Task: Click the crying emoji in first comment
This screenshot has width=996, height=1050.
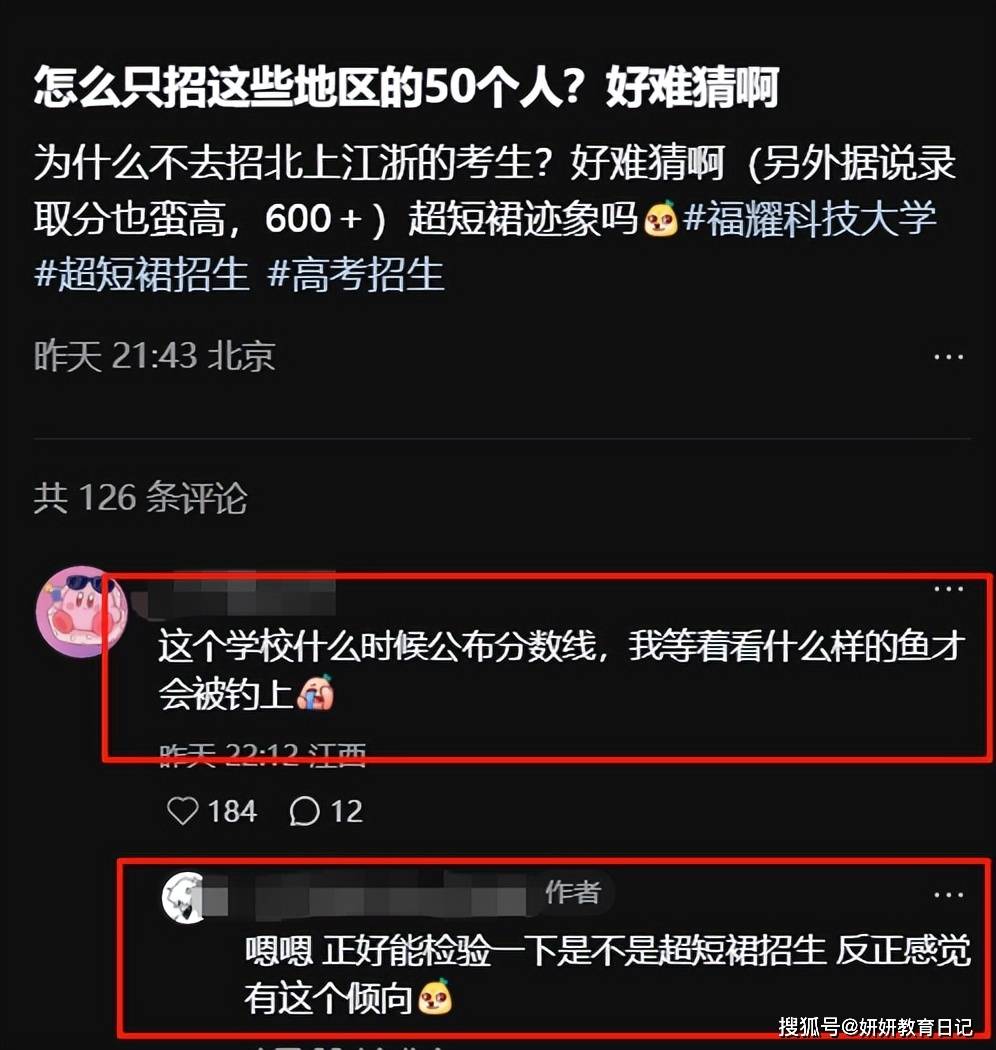Action: pos(315,692)
